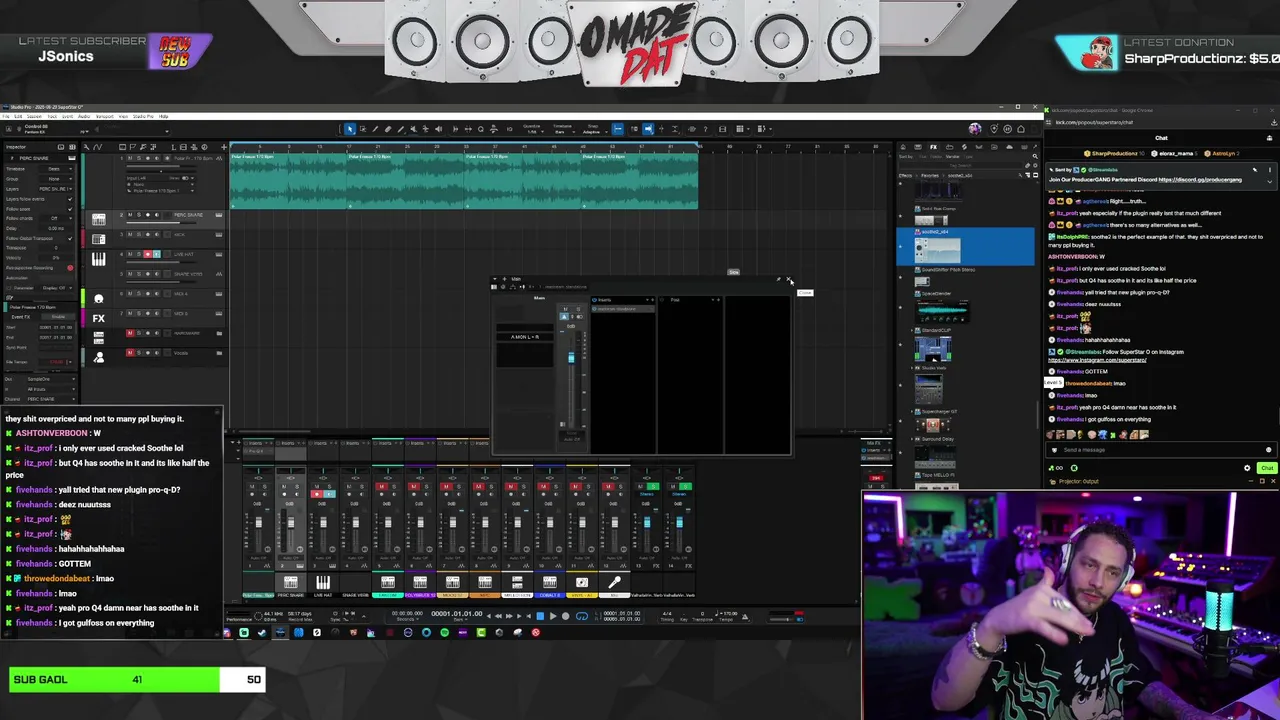Click the LIVE HAT track piano icon
Image resolution: width=1280 pixels, height=720 pixels.
coord(98,259)
